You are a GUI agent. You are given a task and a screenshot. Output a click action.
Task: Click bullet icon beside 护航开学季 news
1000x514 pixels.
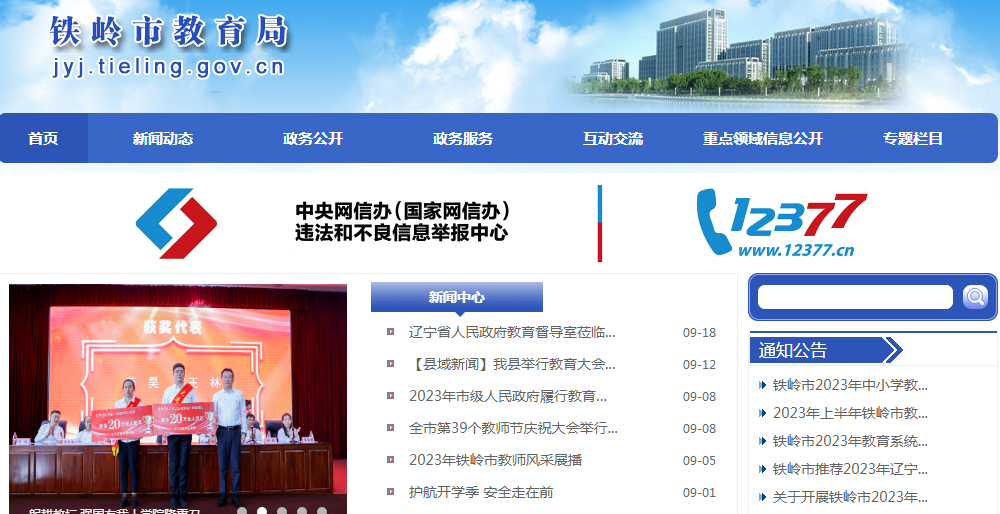click(x=390, y=492)
